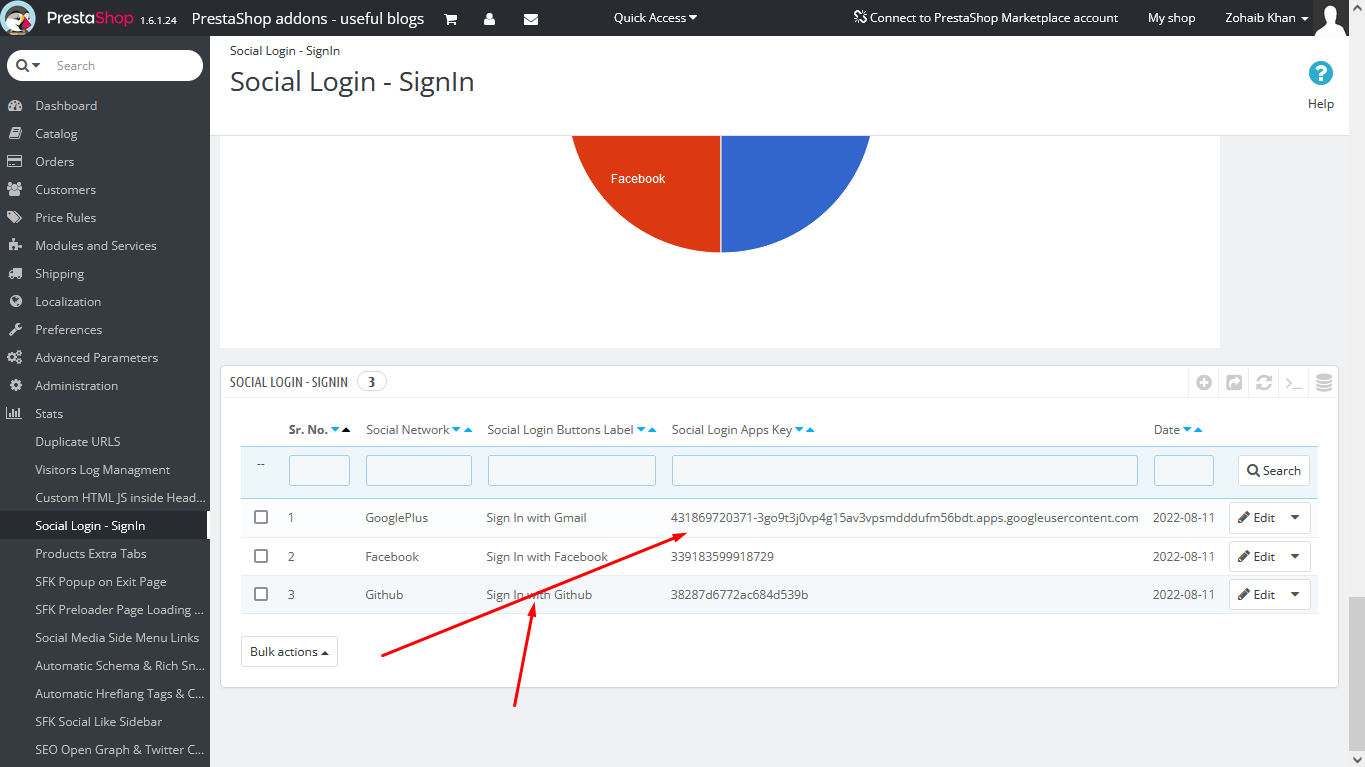Sort Date column descending
Screen dimensions: 1365x767
coord(1187,430)
